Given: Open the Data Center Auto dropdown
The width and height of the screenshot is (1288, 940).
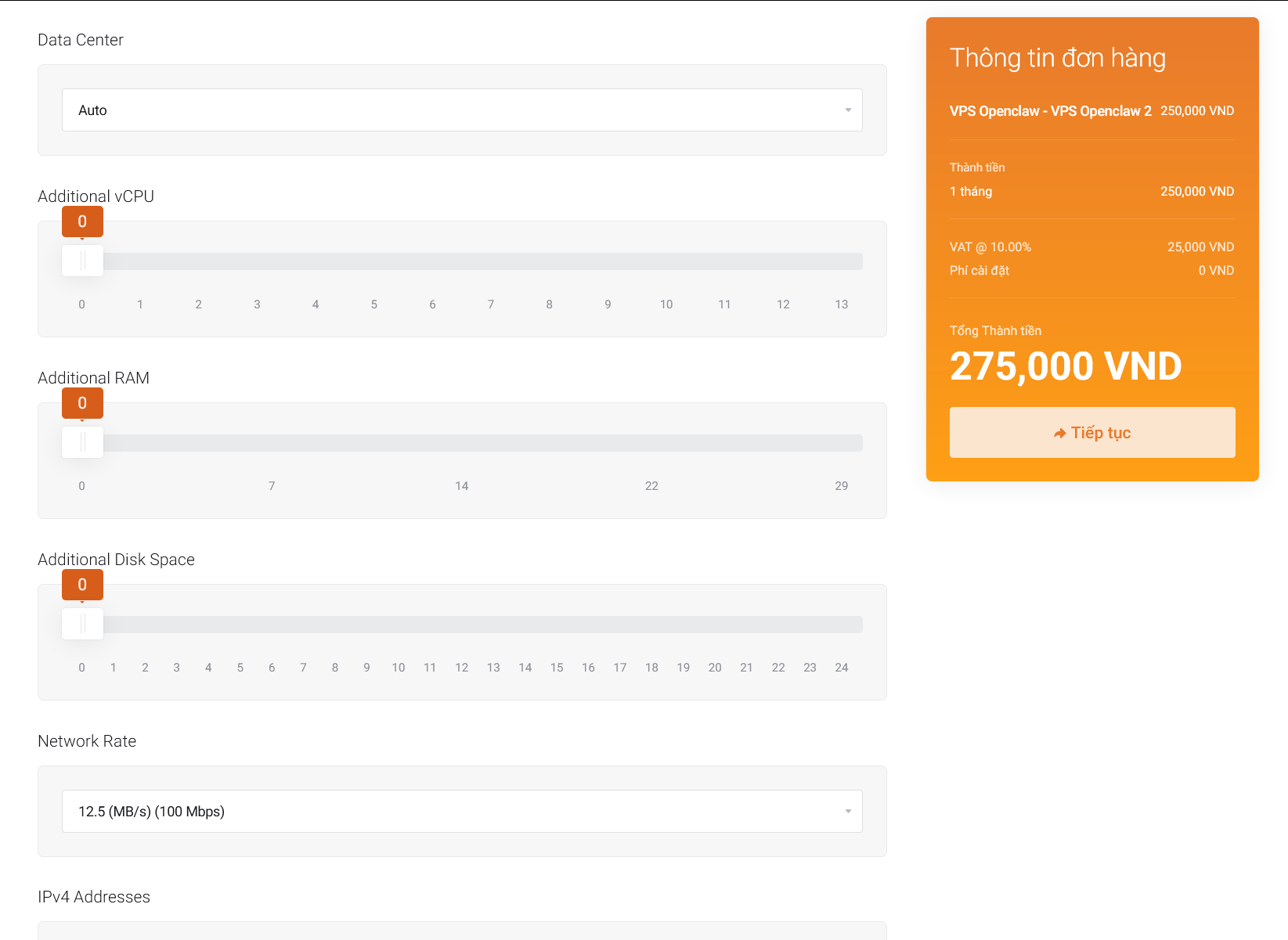Looking at the screenshot, I should click(462, 110).
